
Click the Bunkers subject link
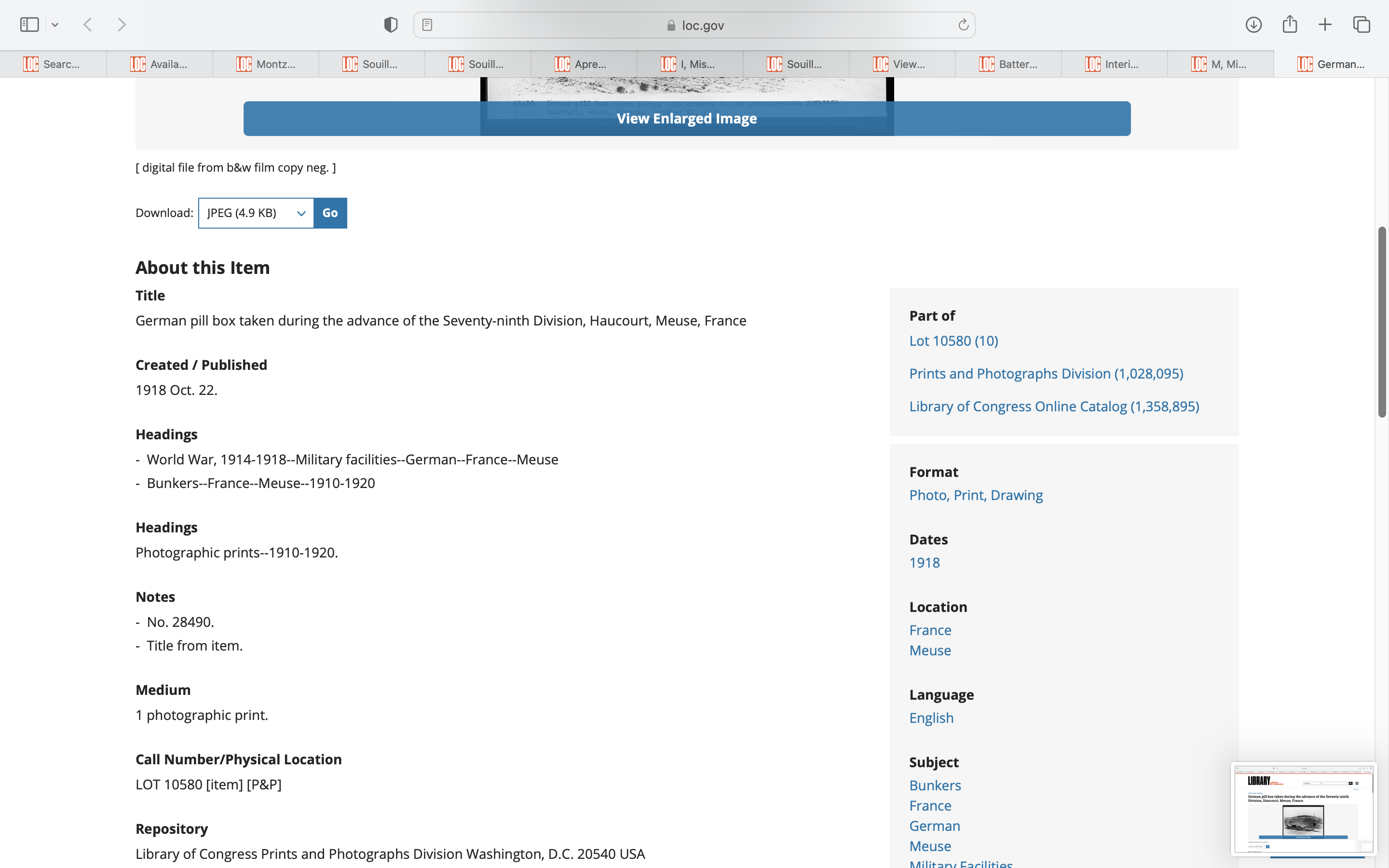[934, 785]
